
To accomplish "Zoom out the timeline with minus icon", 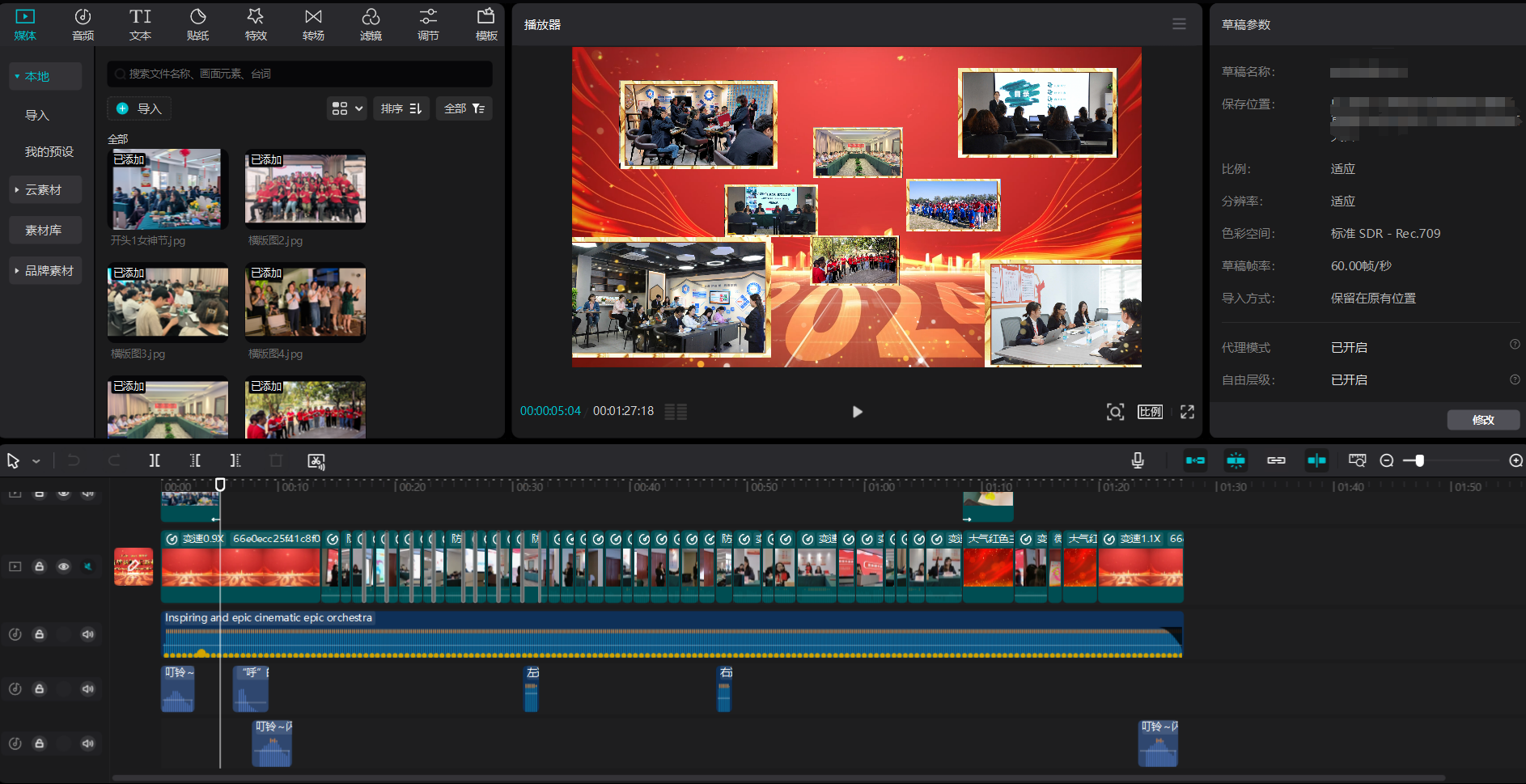I will (1386, 460).
